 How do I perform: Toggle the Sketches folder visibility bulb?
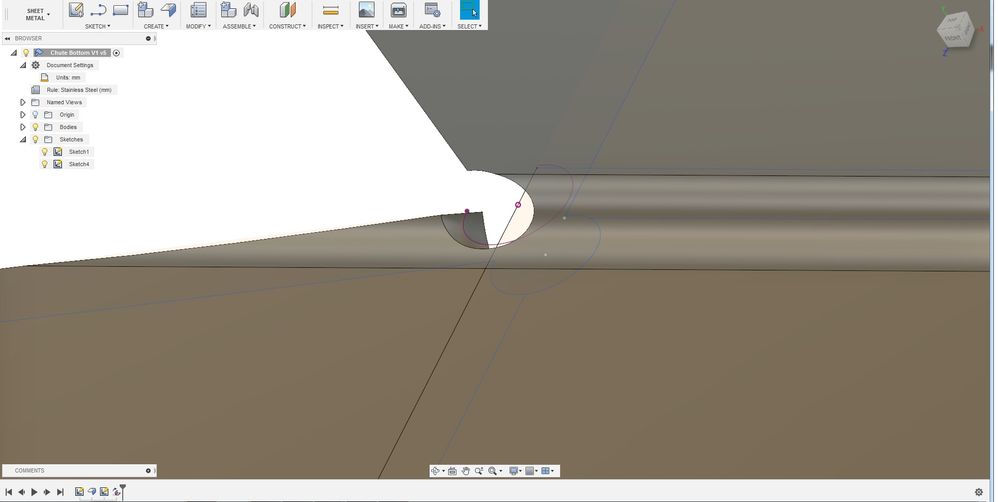coord(35,139)
